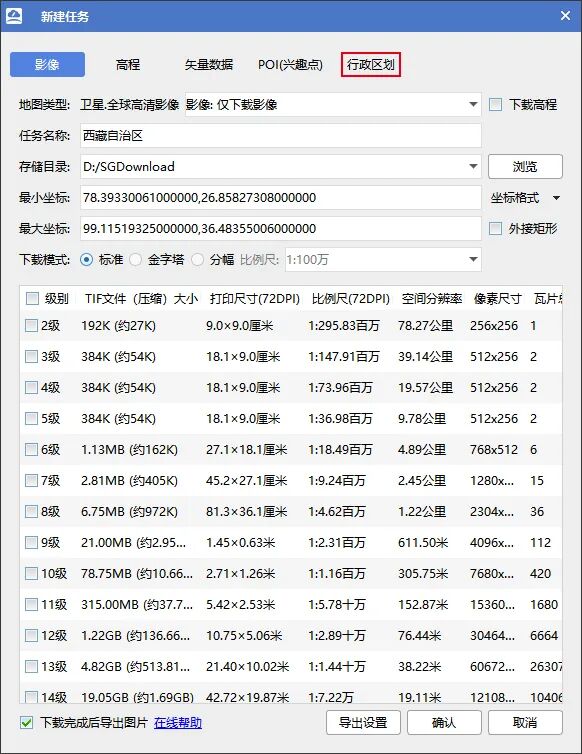The image size is (582, 754).
Task: Click the 1.13MB (约162K) size cell
Action: coord(129,450)
